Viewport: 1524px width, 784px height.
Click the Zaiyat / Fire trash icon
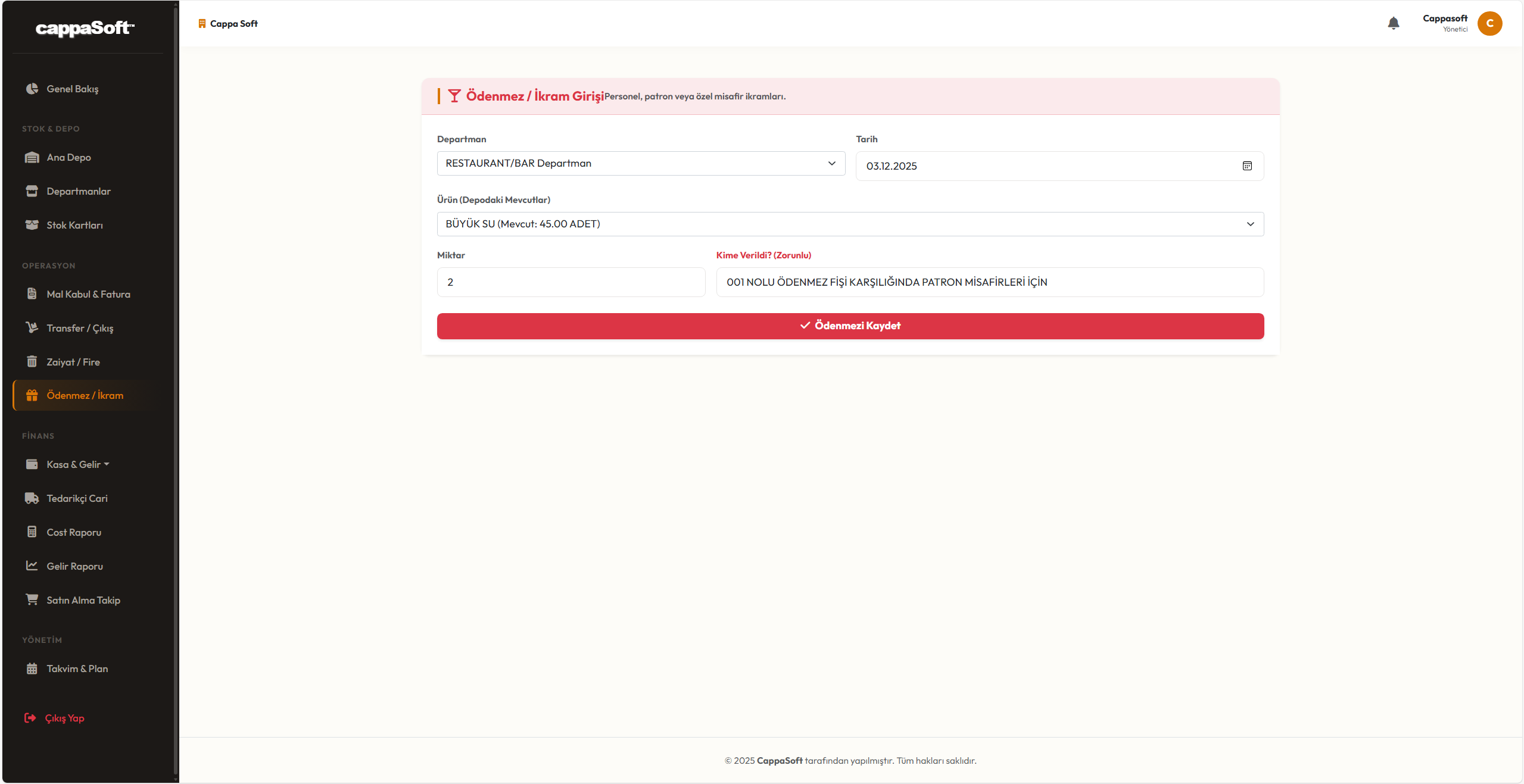tap(32, 362)
